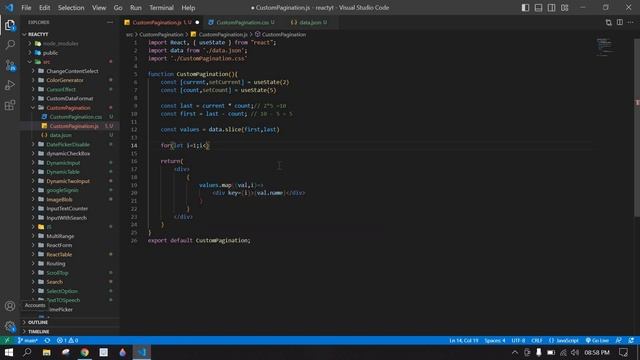Go to line via Ln 14, Col 19
Screen dimensions: 640x360
point(464,340)
